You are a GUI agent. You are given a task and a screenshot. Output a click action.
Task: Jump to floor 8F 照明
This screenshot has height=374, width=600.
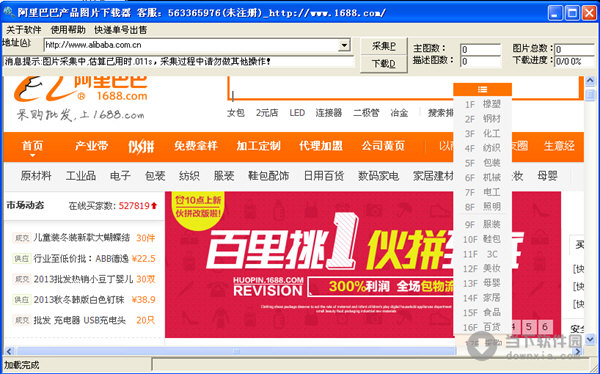pos(482,207)
